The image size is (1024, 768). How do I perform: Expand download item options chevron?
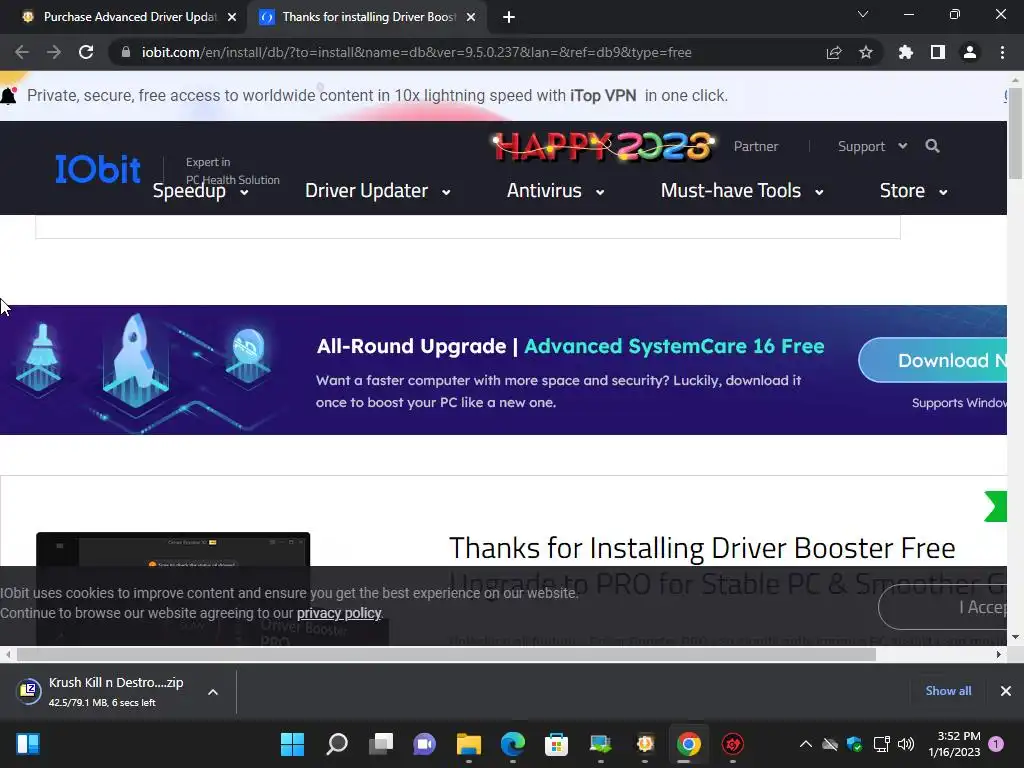(213, 692)
